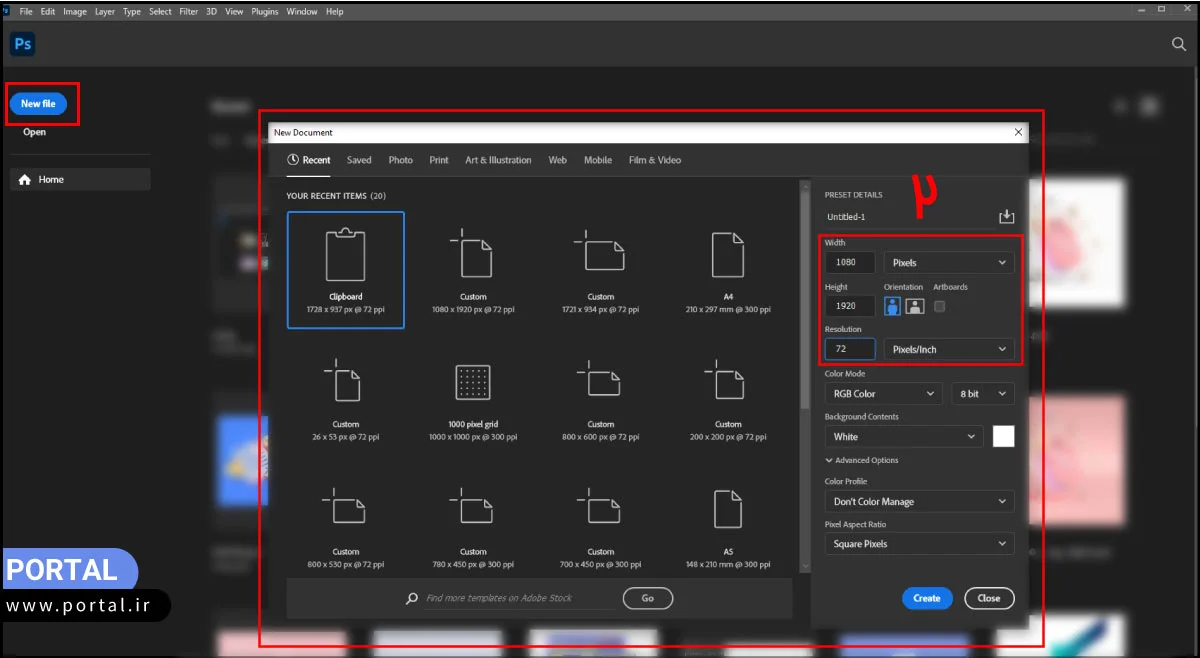Collapse the Advanced Options section

click(861, 460)
